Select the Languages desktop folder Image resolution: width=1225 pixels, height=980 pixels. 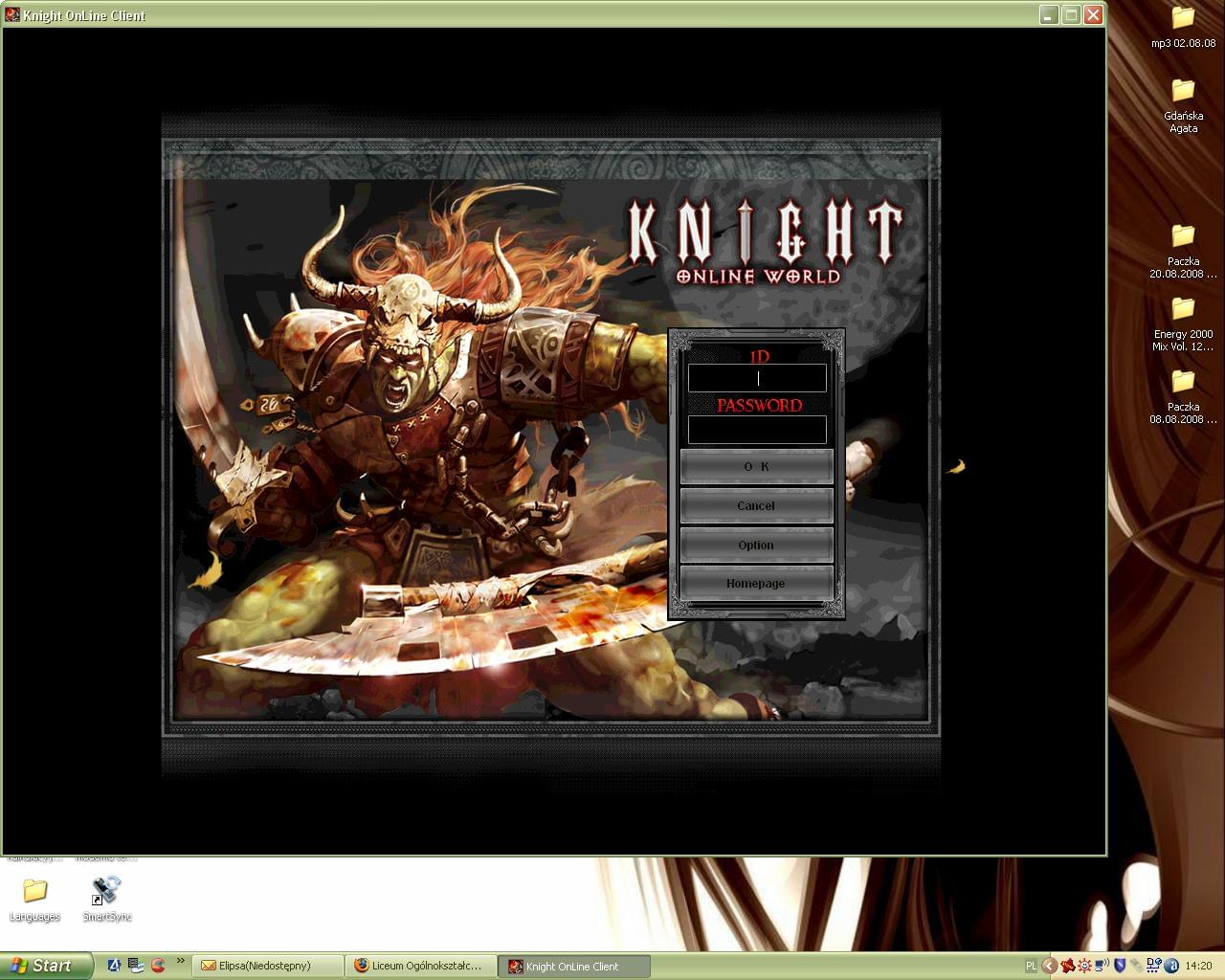pyautogui.click(x=34, y=899)
